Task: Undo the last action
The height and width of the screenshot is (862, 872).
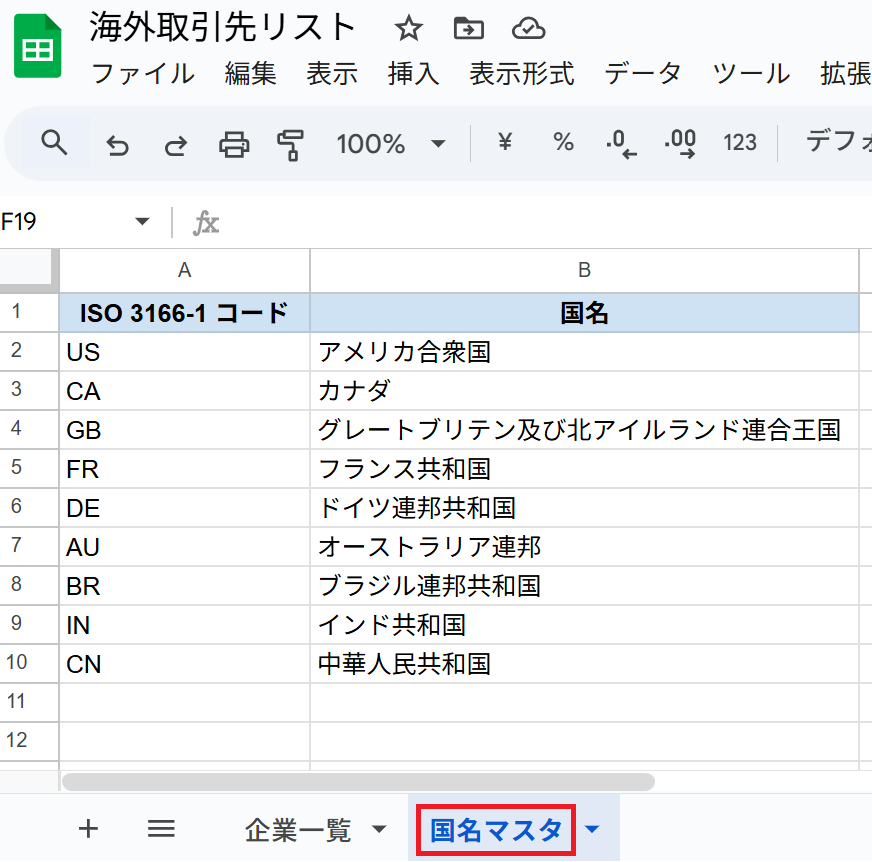Action: pos(118,145)
